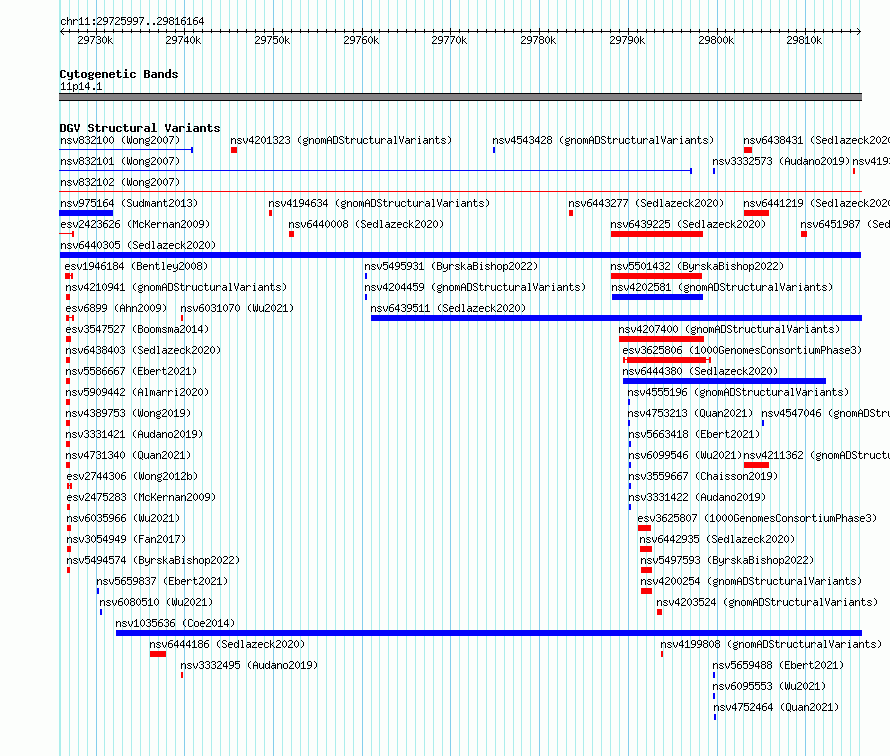The width and height of the screenshot is (890, 756).
Task: Click the nsv832101 (Wong2007) label
Action: pos(120,161)
